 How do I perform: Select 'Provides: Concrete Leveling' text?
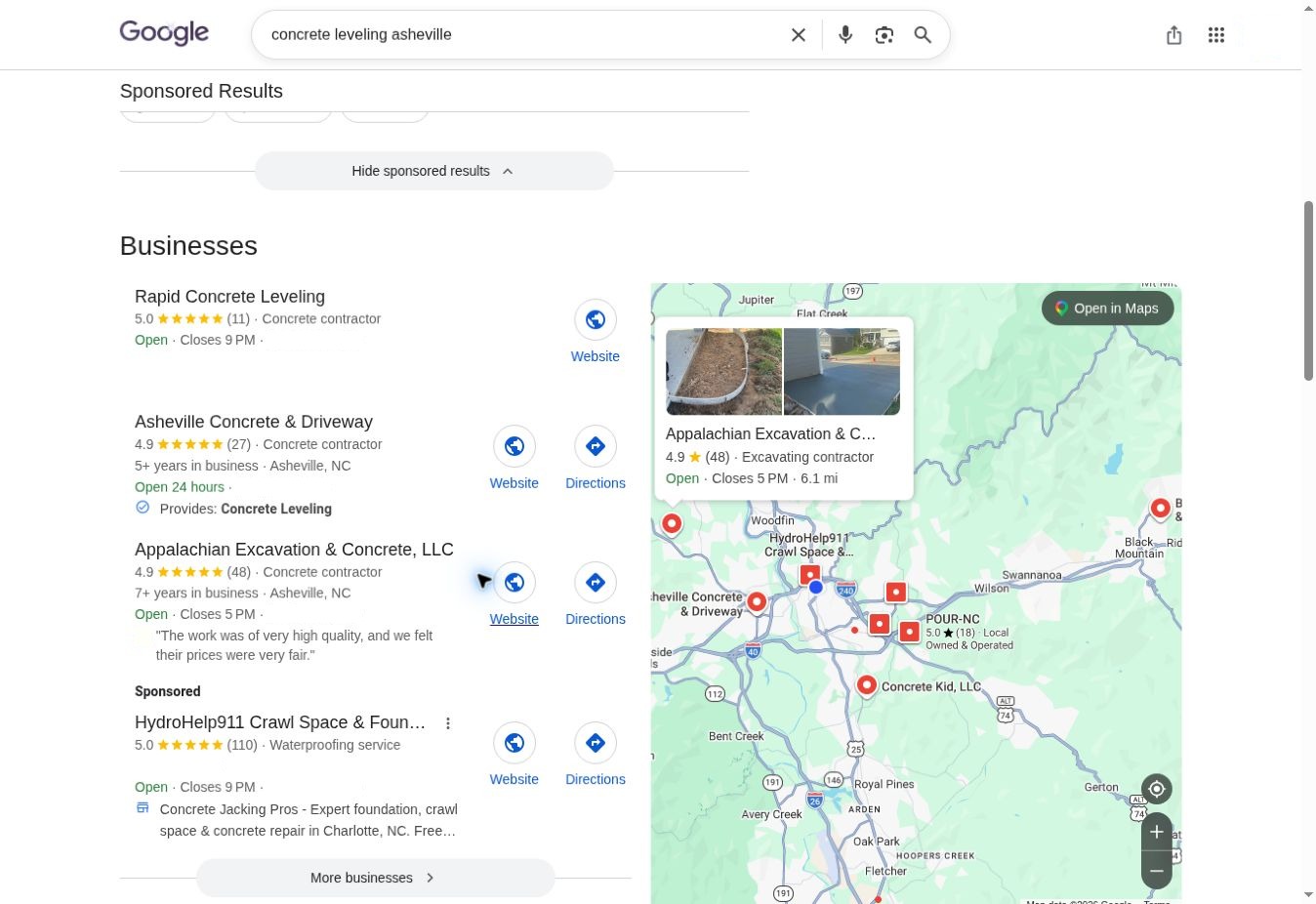[x=246, y=509]
